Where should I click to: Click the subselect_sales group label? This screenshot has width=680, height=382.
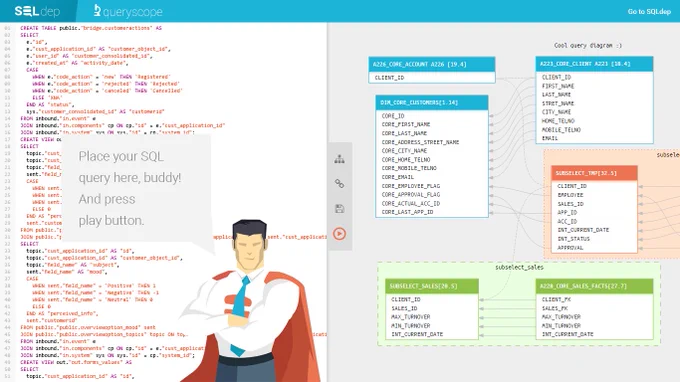click(519, 268)
